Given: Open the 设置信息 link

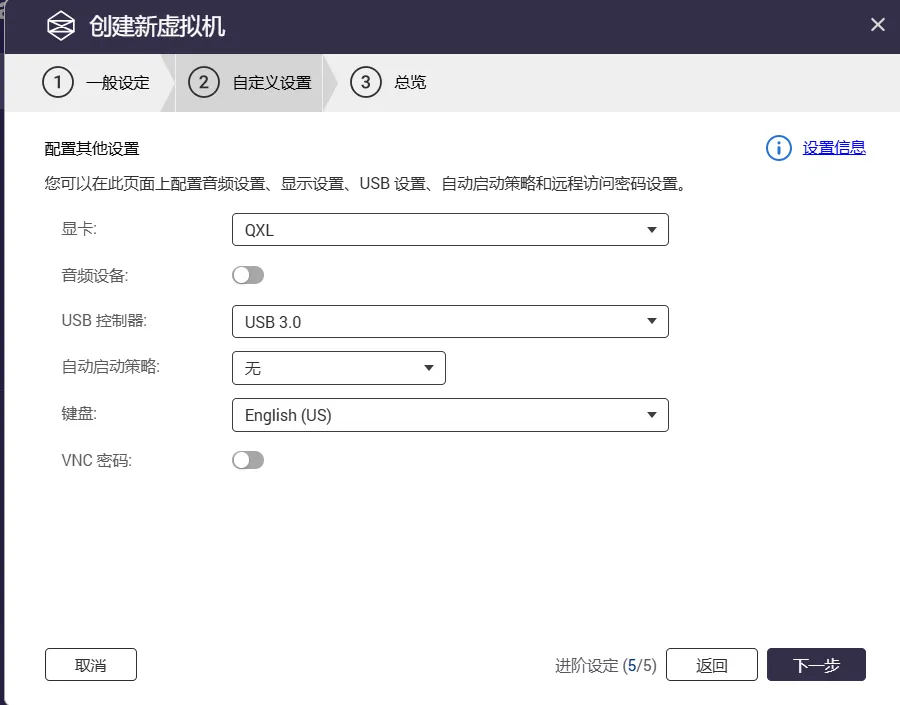Looking at the screenshot, I should tap(834, 148).
